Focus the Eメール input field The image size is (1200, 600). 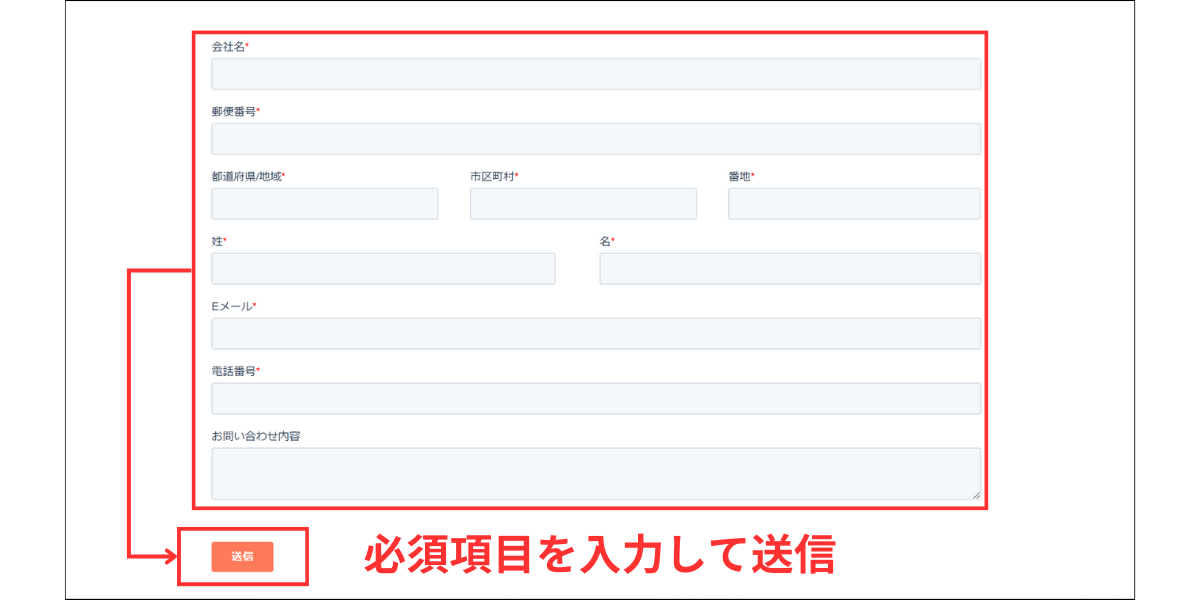tap(596, 334)
